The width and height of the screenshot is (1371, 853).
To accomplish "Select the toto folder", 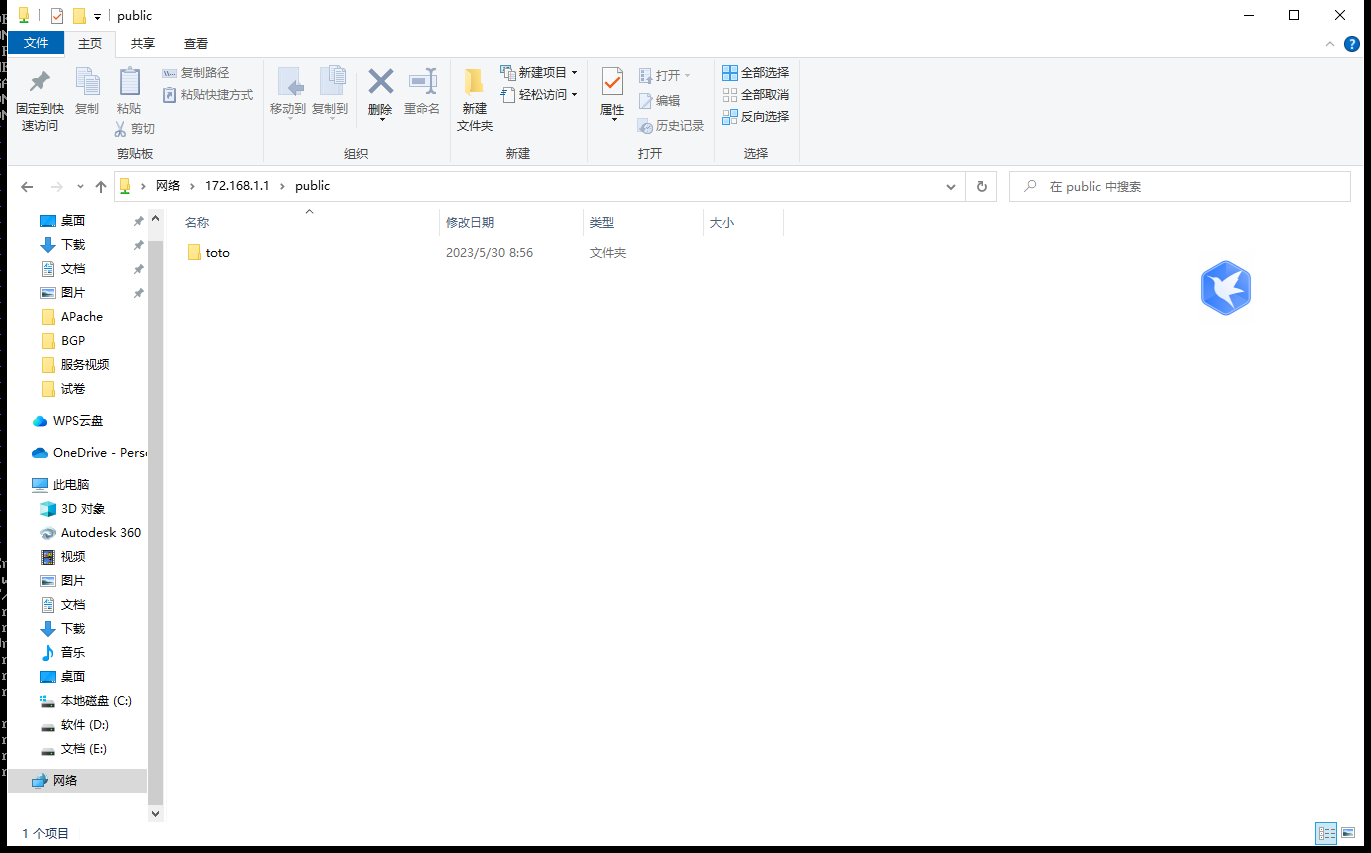I will [217, 253].
